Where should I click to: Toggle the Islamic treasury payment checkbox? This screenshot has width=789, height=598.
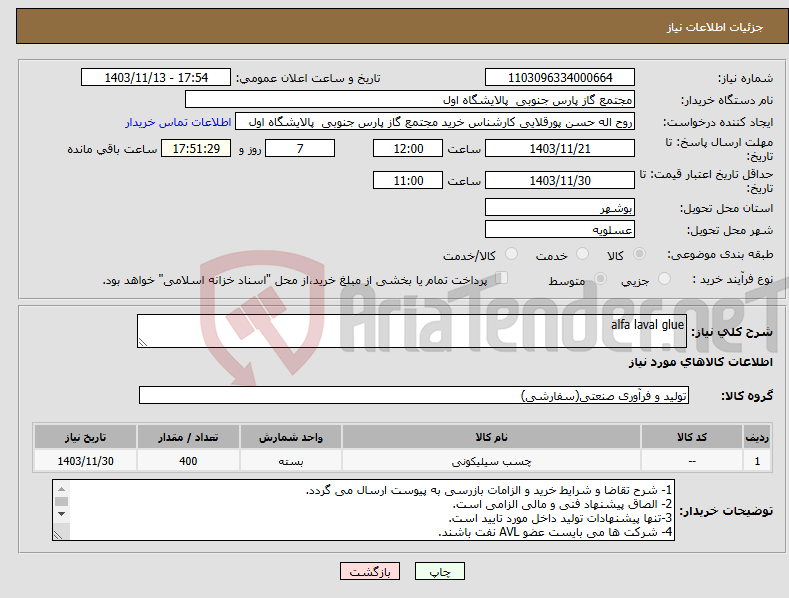[502, 278]
